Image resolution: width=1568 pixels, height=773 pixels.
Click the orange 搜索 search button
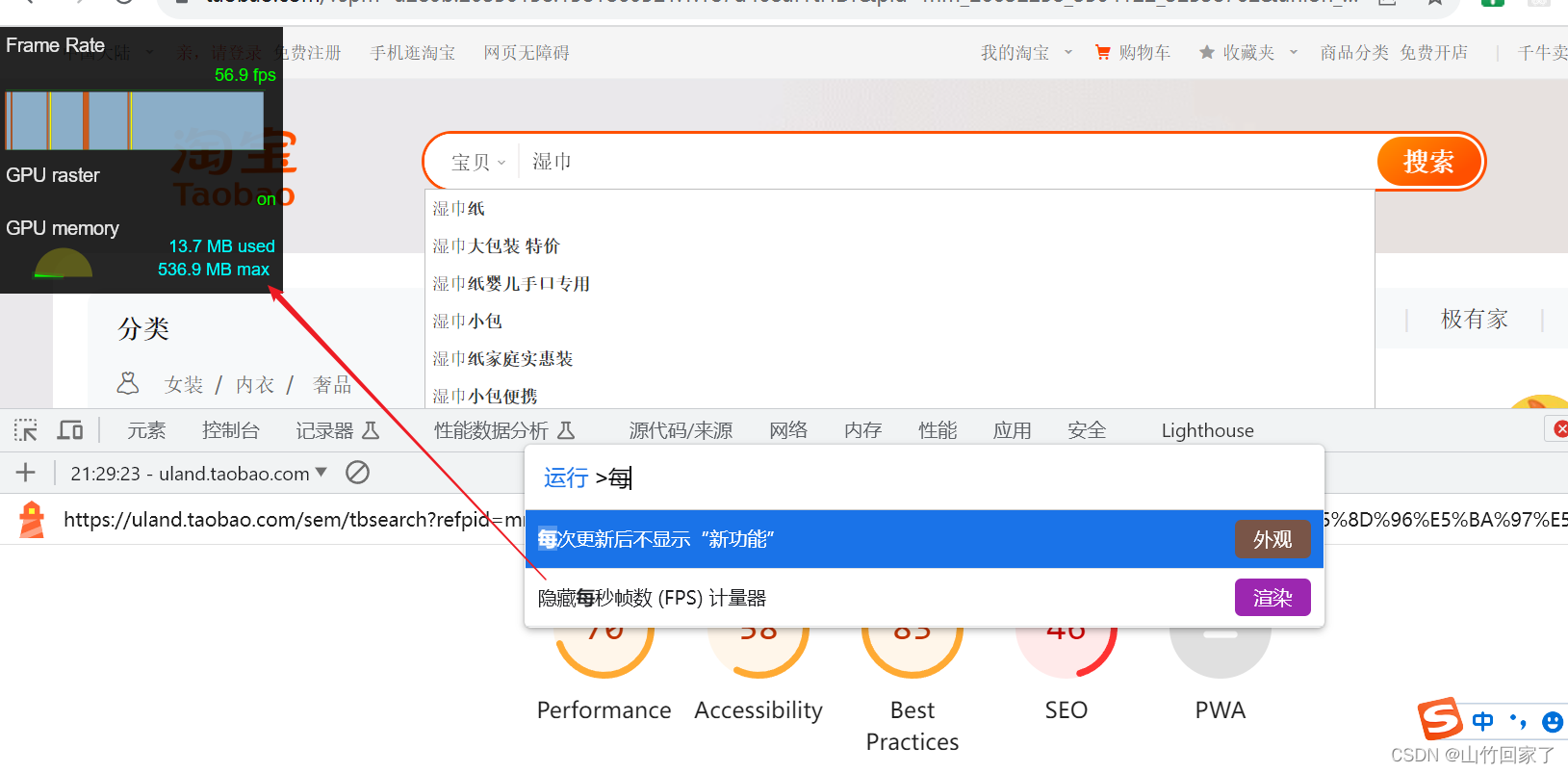1428,161
